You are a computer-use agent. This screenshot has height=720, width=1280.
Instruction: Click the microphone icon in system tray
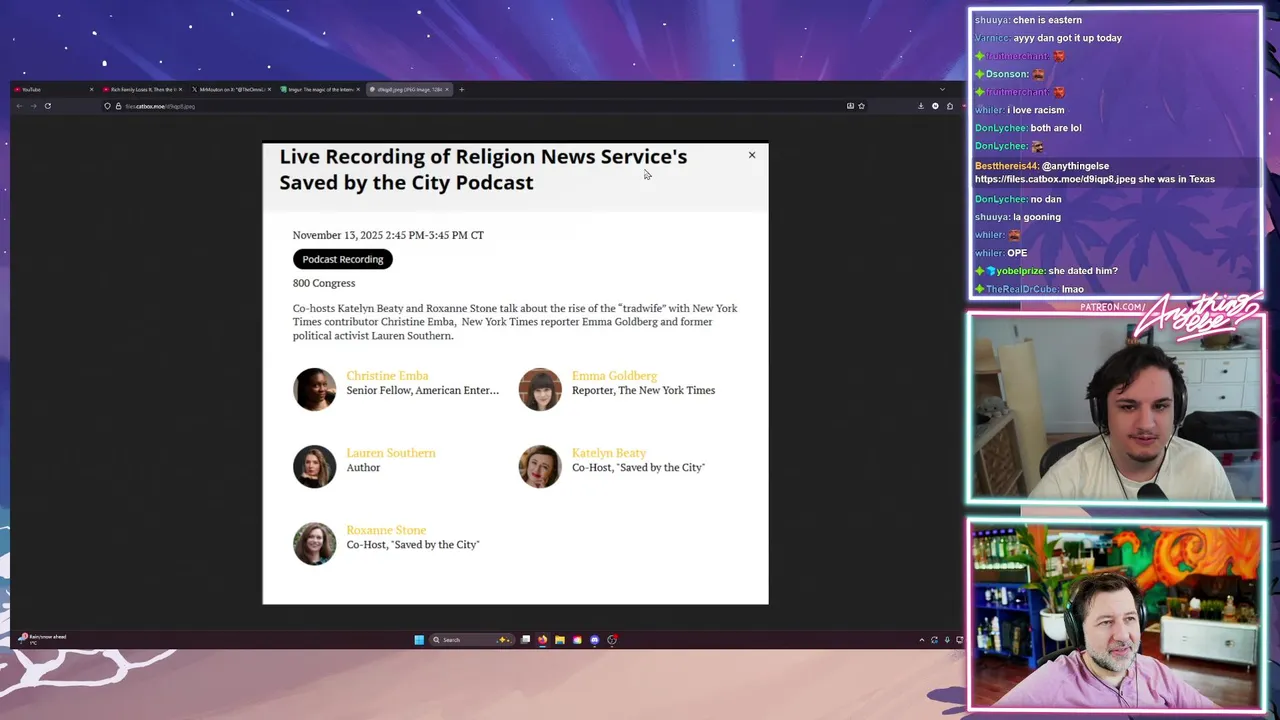tap(947, 640)
